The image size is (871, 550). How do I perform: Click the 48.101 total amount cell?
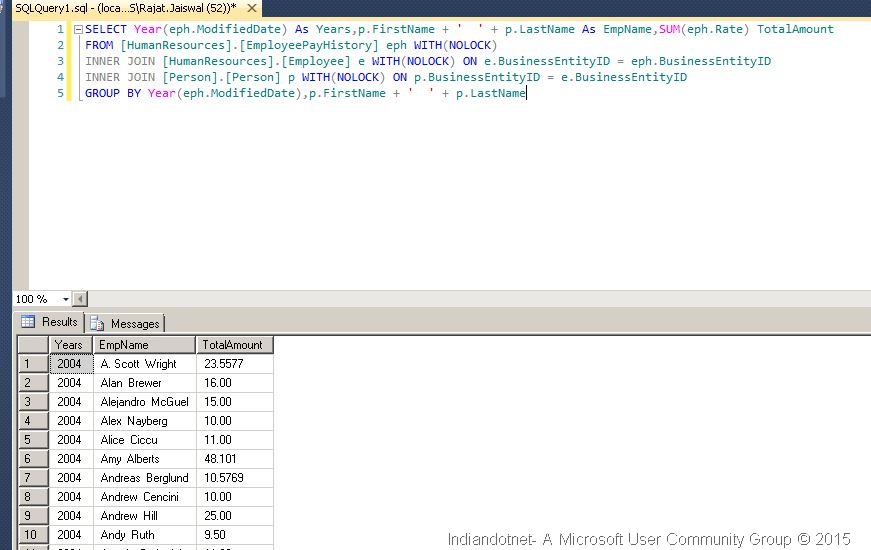coord(234,458)
